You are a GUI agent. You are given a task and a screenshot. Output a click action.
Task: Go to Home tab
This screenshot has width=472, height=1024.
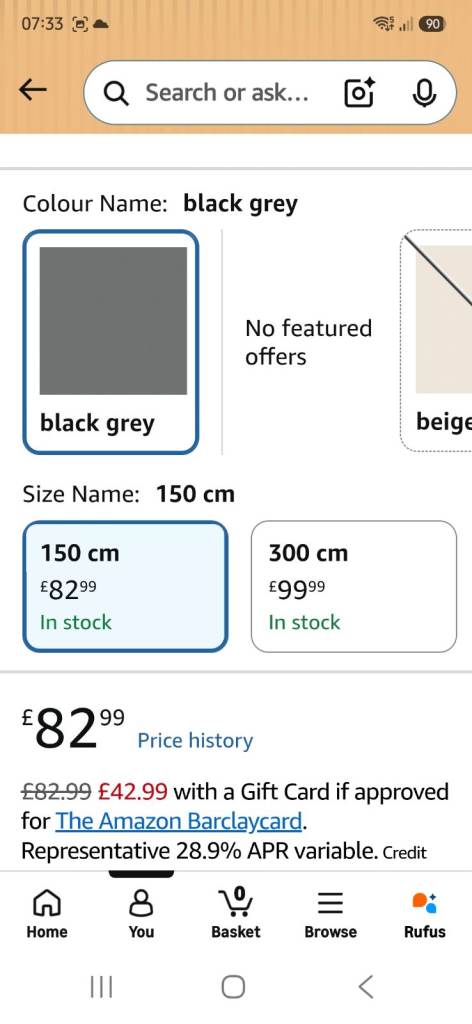46,915
